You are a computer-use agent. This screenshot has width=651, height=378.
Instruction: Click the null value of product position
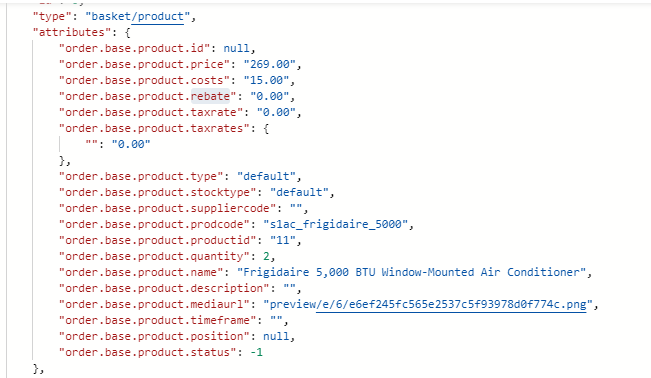click(276, 336)
